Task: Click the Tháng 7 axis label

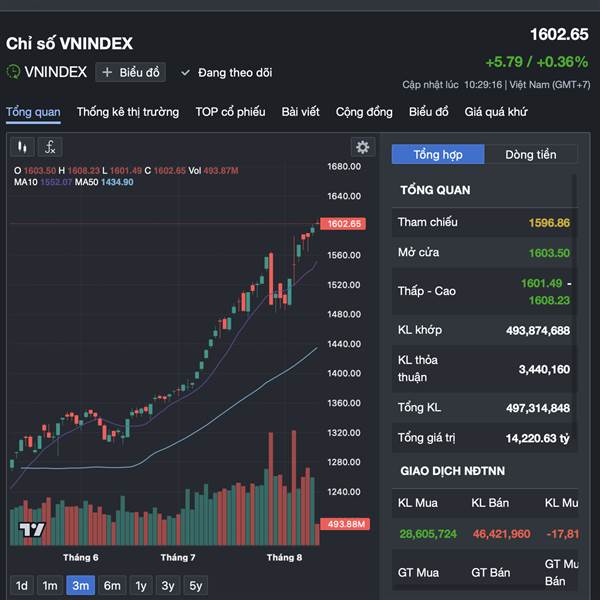Action: [178, 558]
